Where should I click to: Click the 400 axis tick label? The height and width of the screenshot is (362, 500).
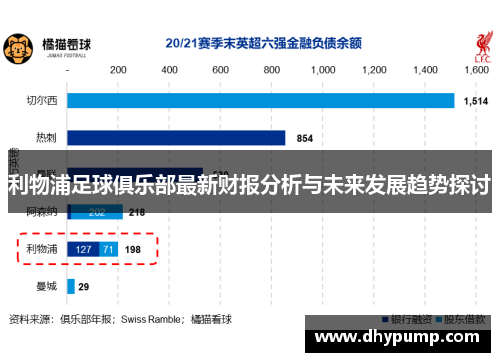click(169, 70)
